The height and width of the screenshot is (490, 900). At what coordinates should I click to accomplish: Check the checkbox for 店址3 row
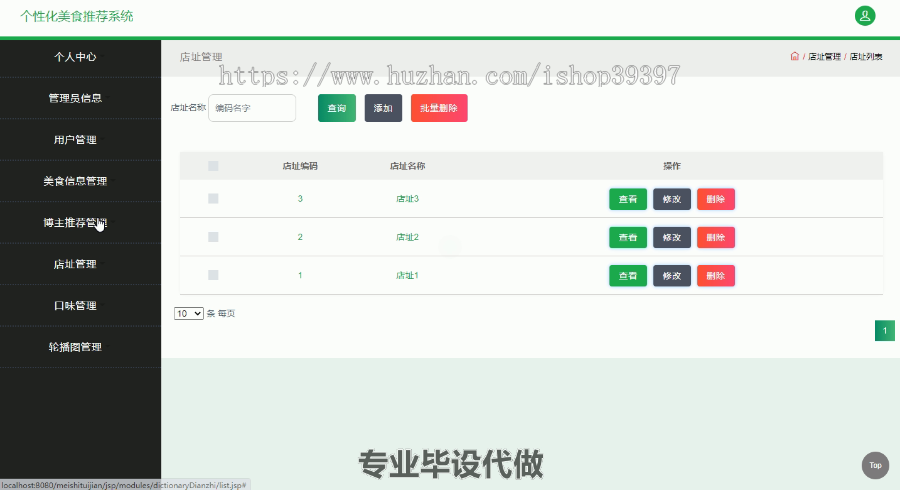point(213,199)
